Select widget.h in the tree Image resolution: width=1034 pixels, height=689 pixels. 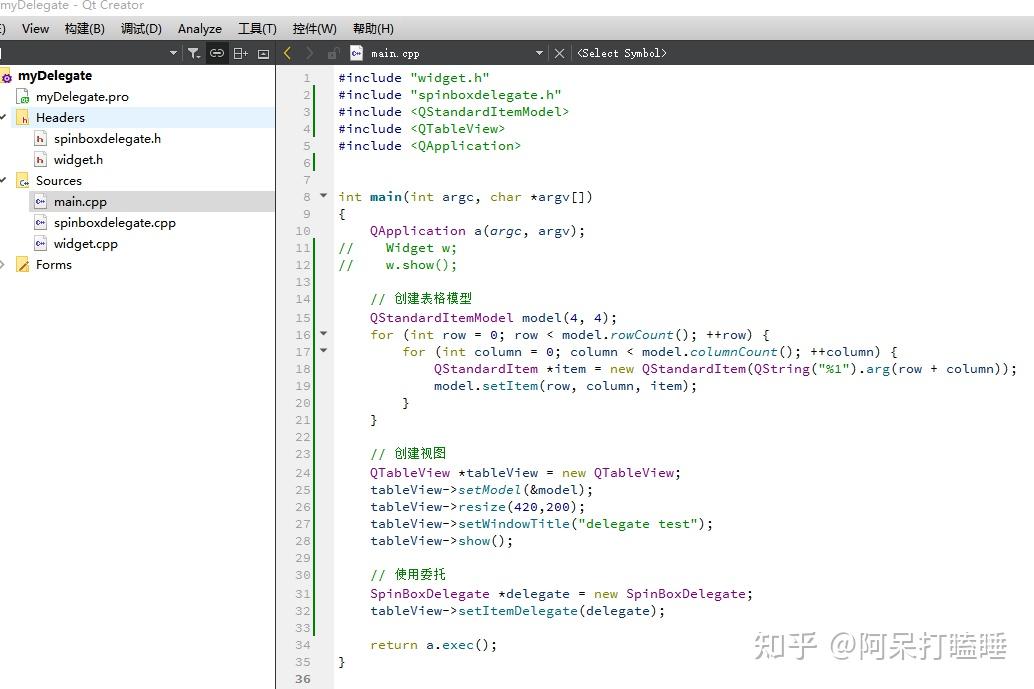point(78,160)
